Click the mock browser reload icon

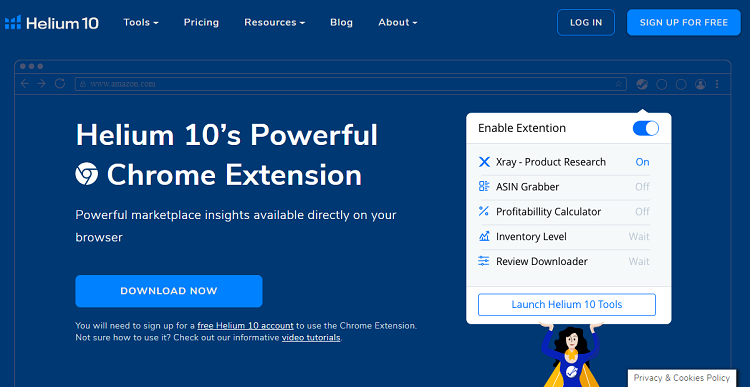(60, 84)
